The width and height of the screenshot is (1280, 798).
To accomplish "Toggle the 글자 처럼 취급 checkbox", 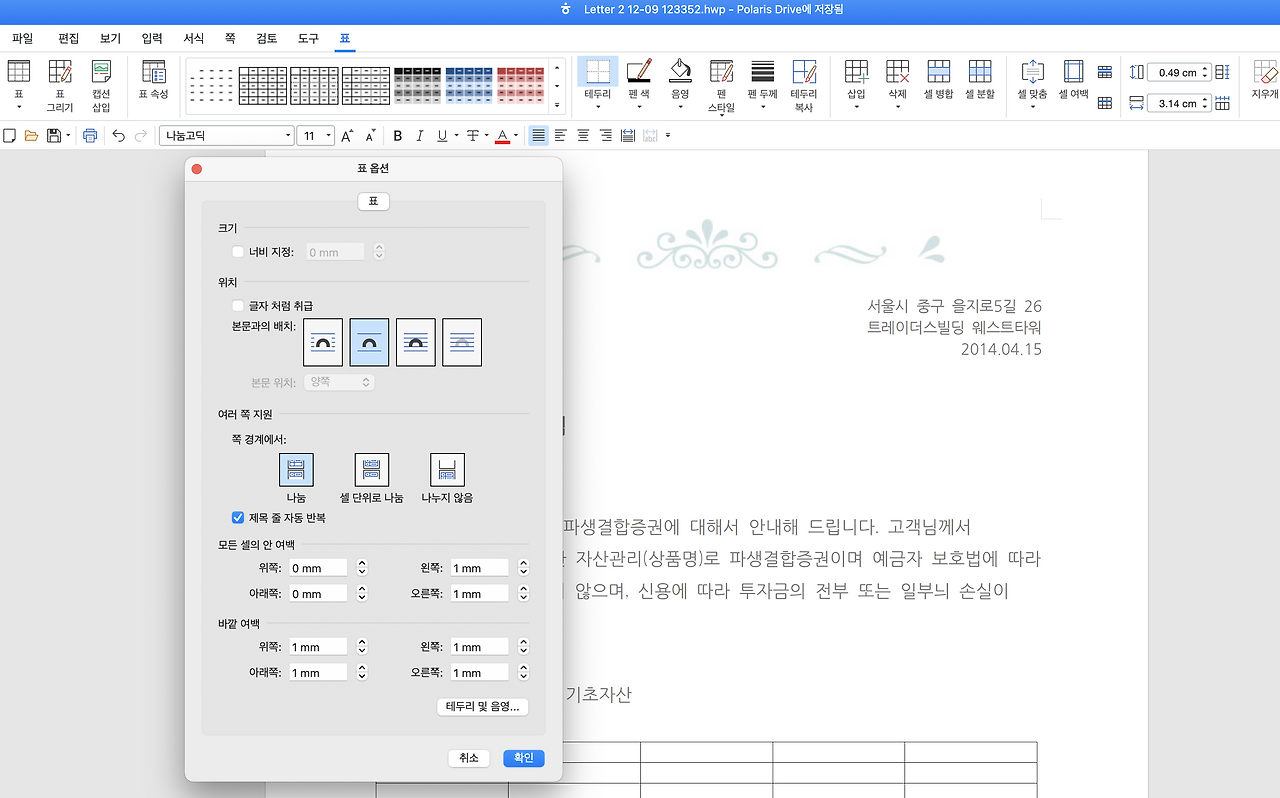I will pyautogui.click(x=238, y=305).
